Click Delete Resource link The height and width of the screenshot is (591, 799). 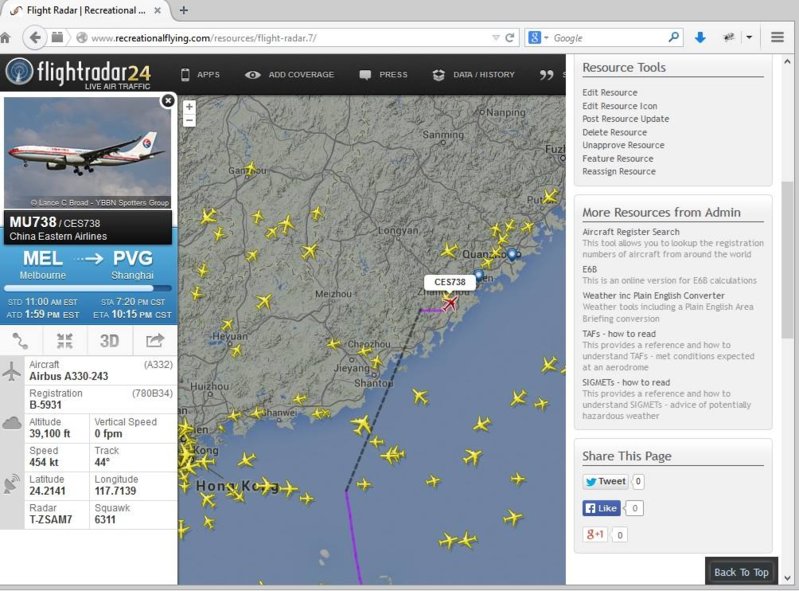point(615,132)
